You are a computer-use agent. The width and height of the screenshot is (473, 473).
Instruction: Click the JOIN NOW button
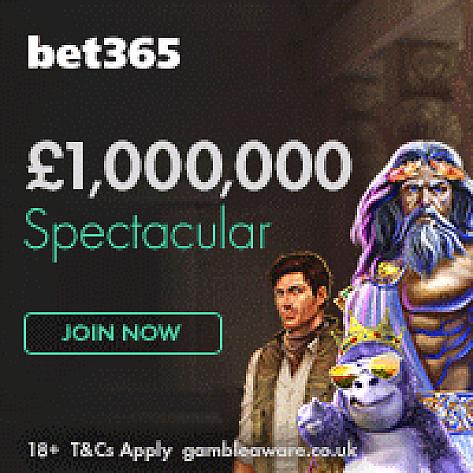123,333
